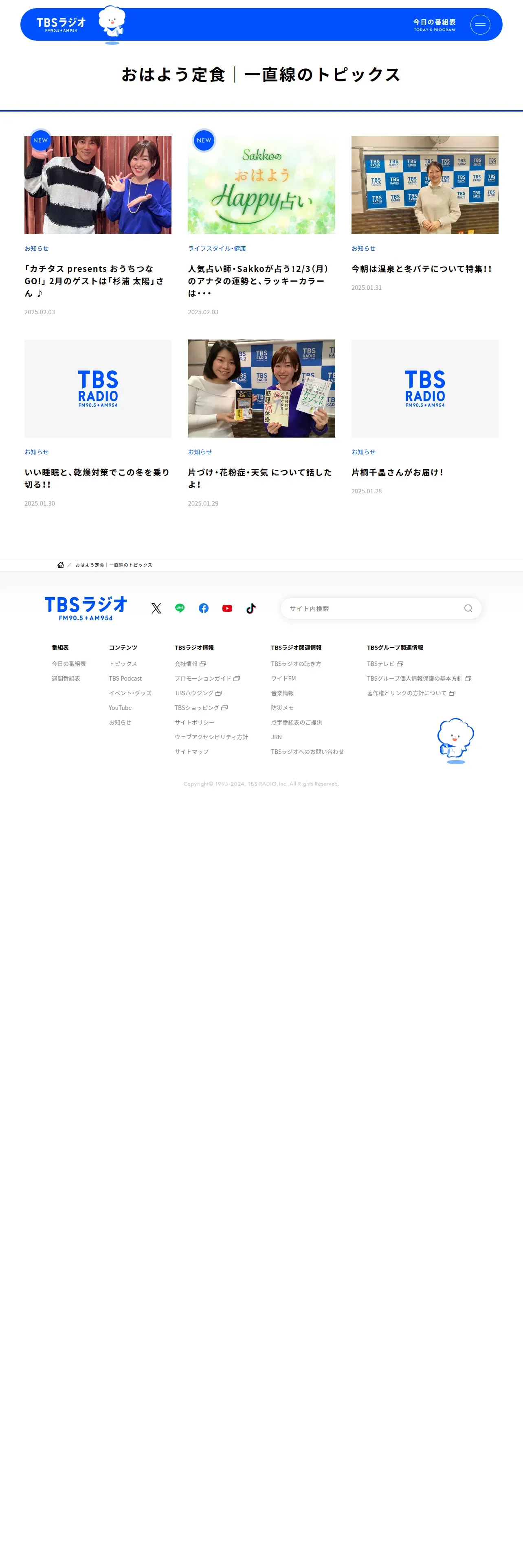Open 今日の番組表 in the footer

coord(69,664)
